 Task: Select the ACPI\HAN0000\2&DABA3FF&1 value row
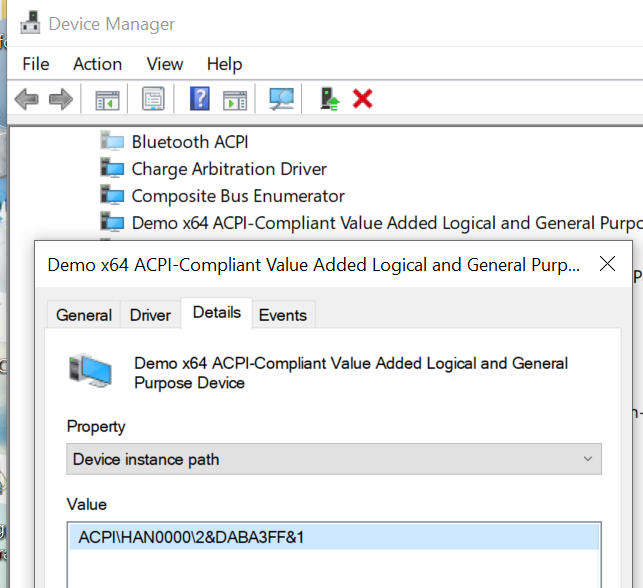[334, 537]
